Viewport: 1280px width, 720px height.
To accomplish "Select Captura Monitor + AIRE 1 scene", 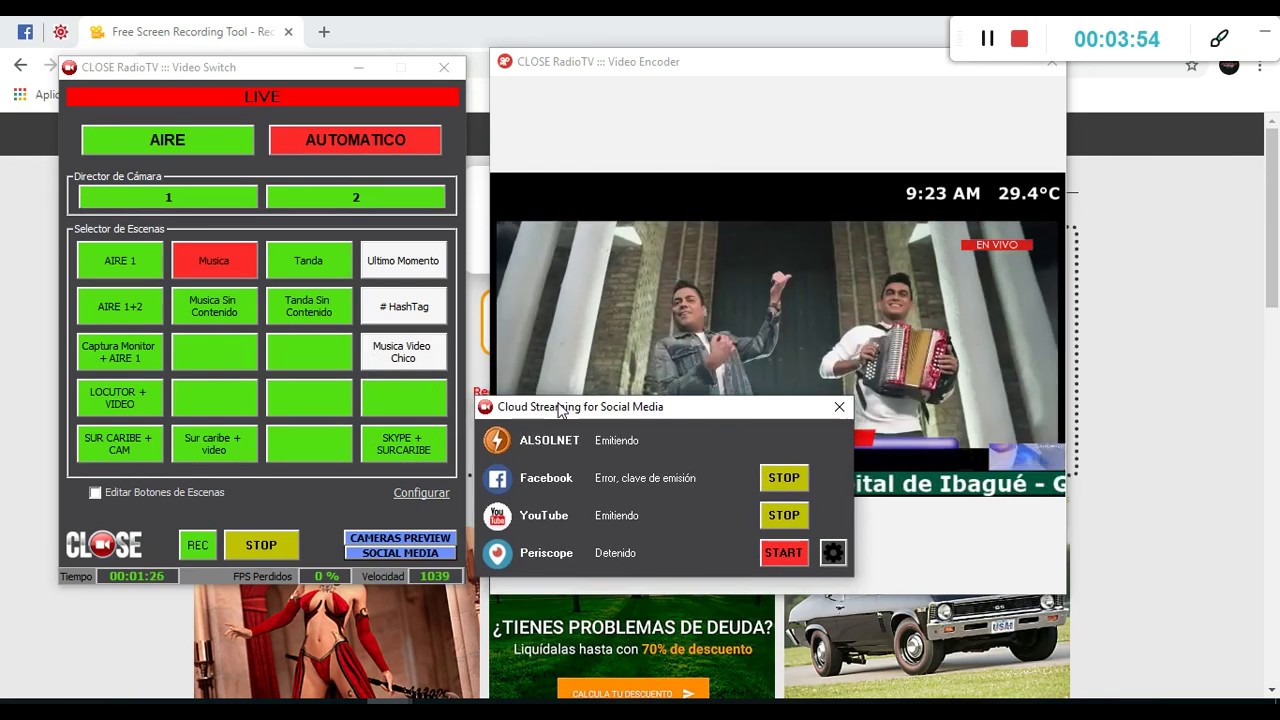I will coord(120,352).
